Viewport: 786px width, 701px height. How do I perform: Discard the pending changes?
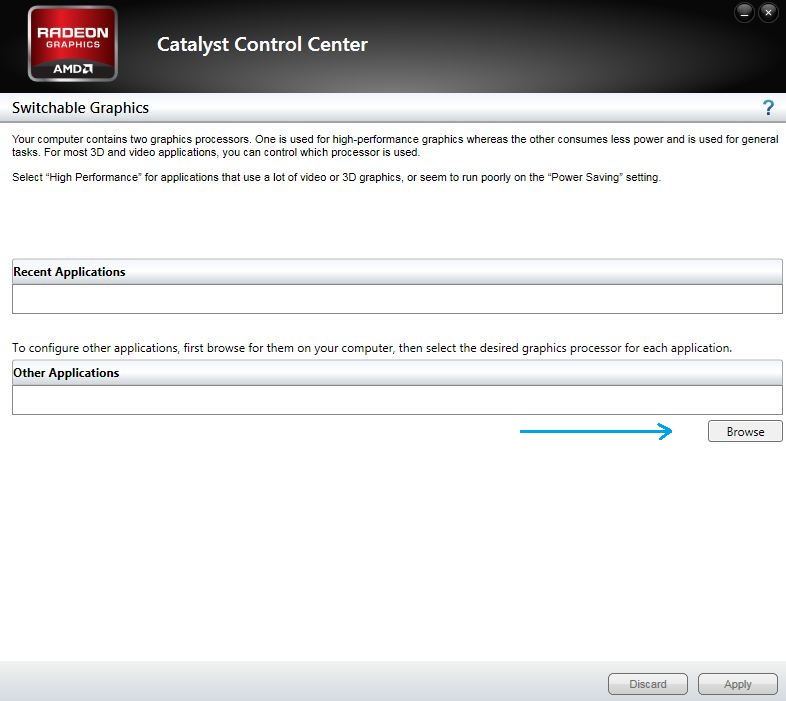coord(648,684)
